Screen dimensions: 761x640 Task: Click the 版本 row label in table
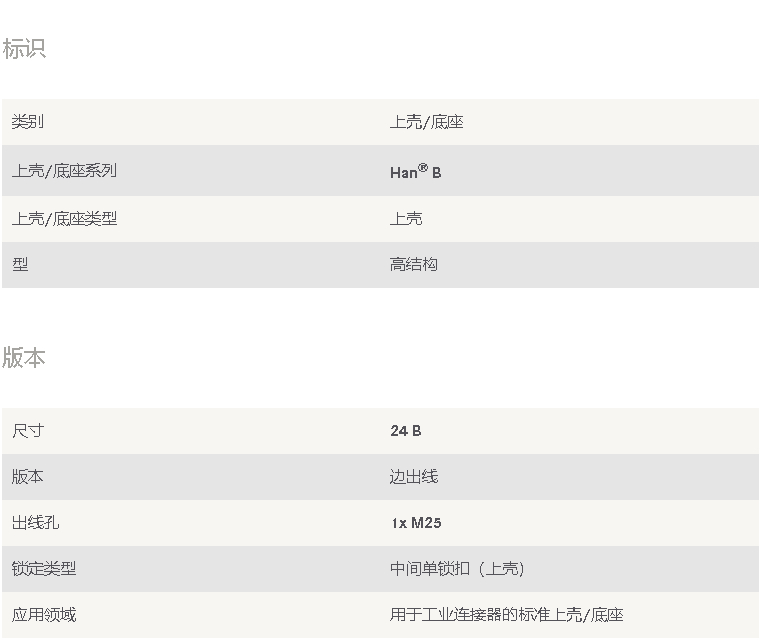[x=28, y=477]
